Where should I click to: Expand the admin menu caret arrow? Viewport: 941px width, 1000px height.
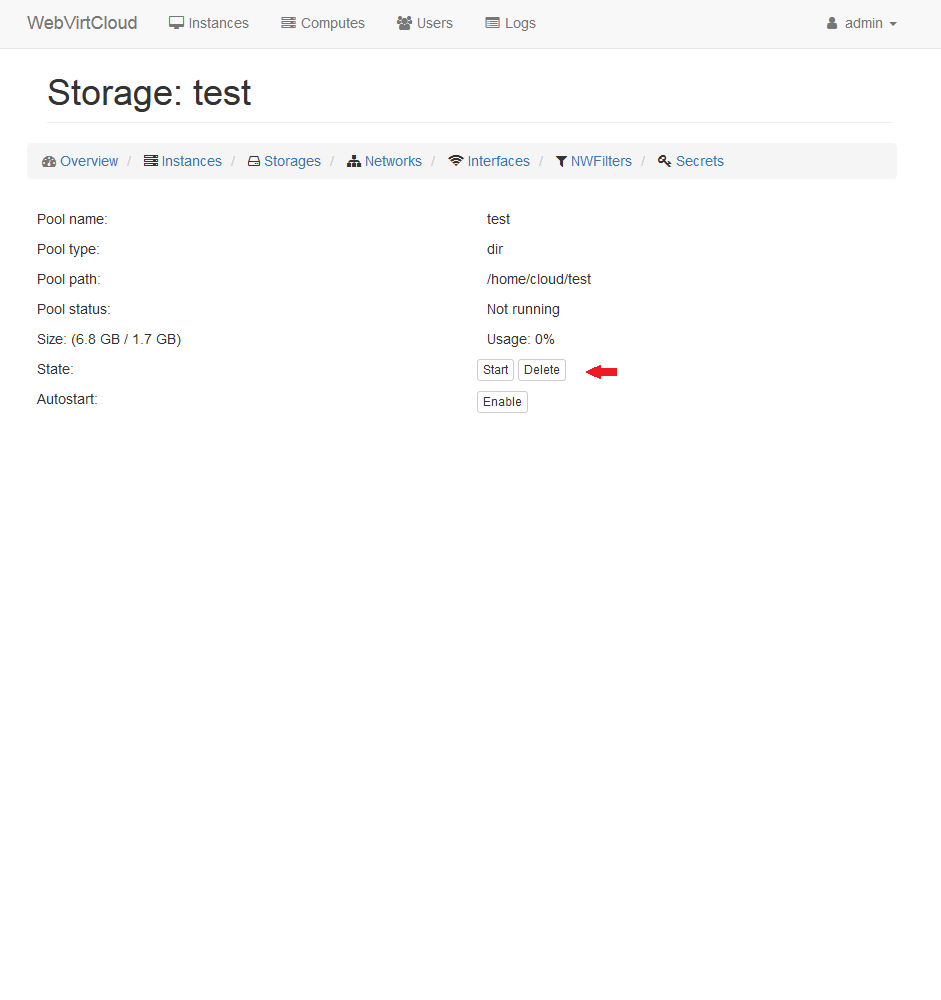click(893, 24)
